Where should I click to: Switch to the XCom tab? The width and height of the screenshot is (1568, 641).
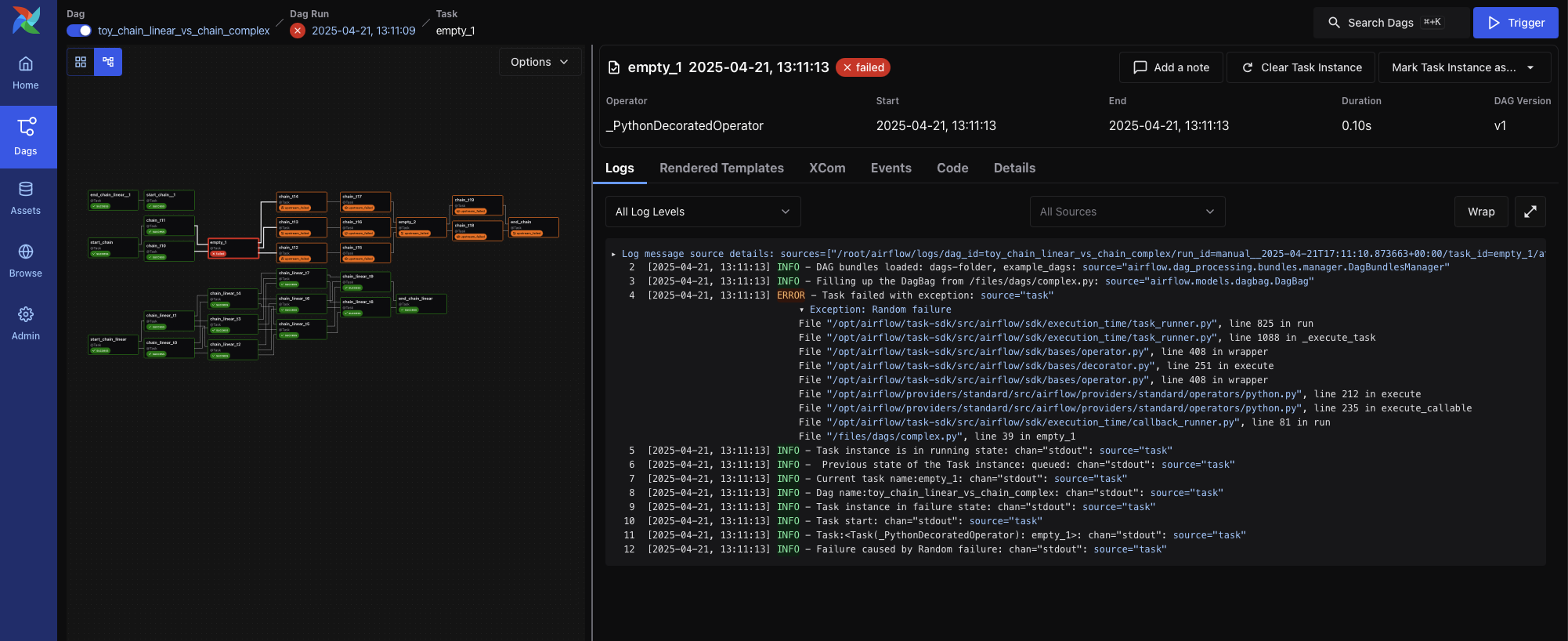(x=827, y=168)
